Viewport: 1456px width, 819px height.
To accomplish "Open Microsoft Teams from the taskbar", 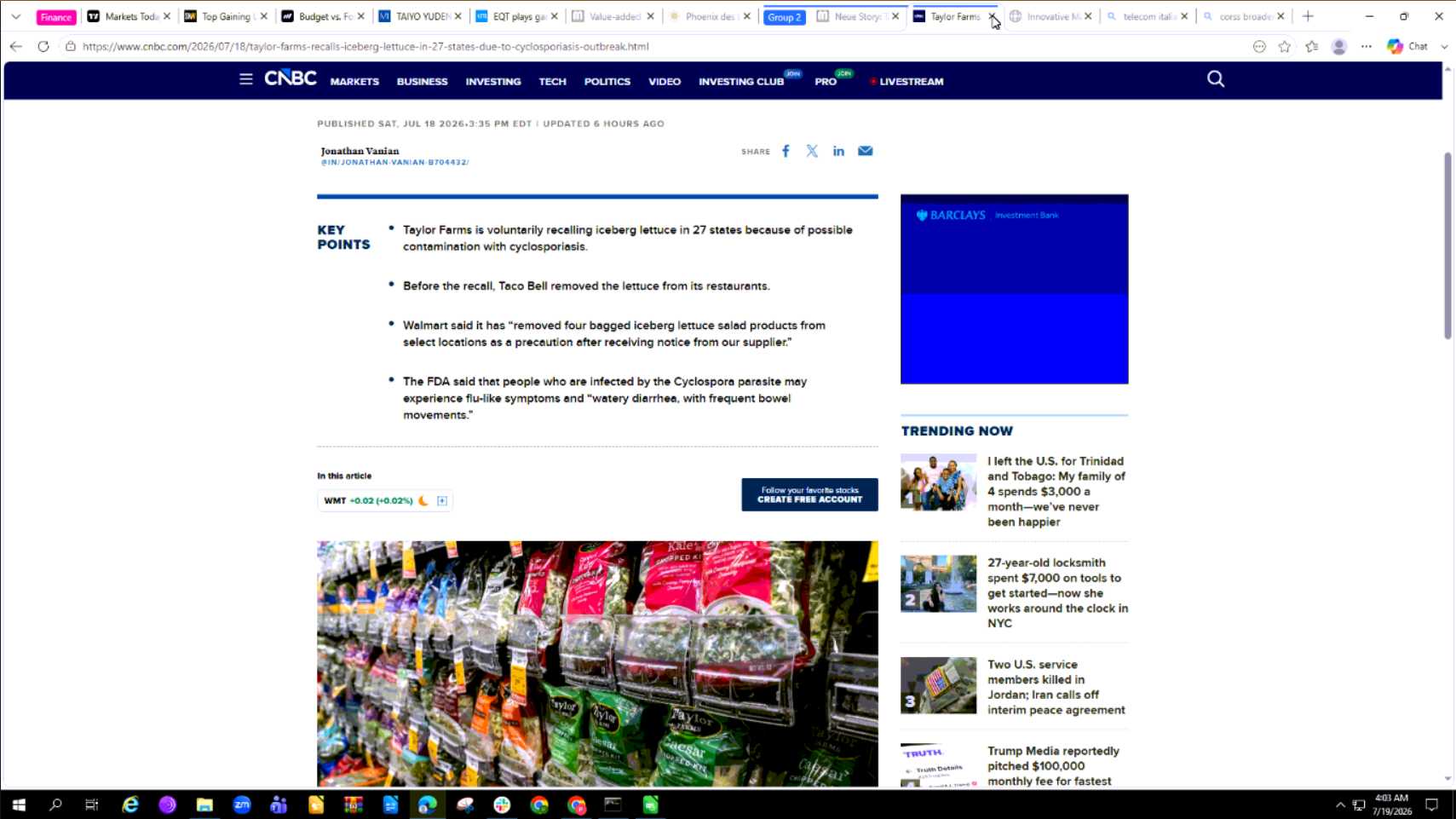I will [279, 805].
